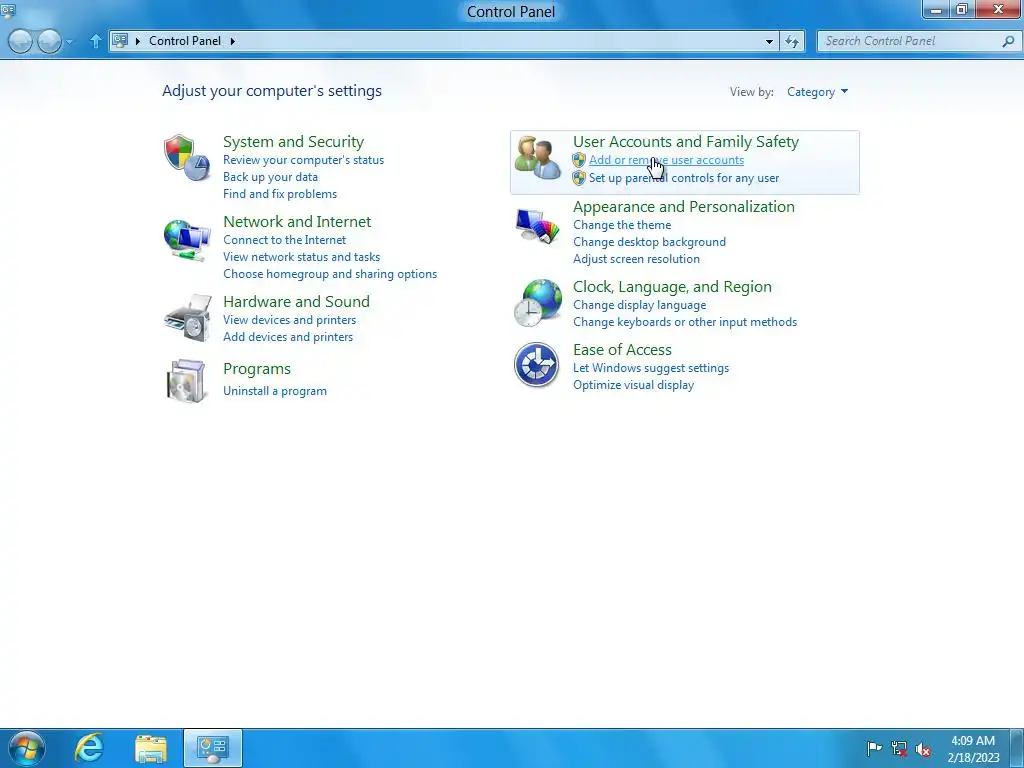Image resolution: width=1024 pixels, height=768 pixels.
Task: Click Add devices and printers
Action: (288, 337)
